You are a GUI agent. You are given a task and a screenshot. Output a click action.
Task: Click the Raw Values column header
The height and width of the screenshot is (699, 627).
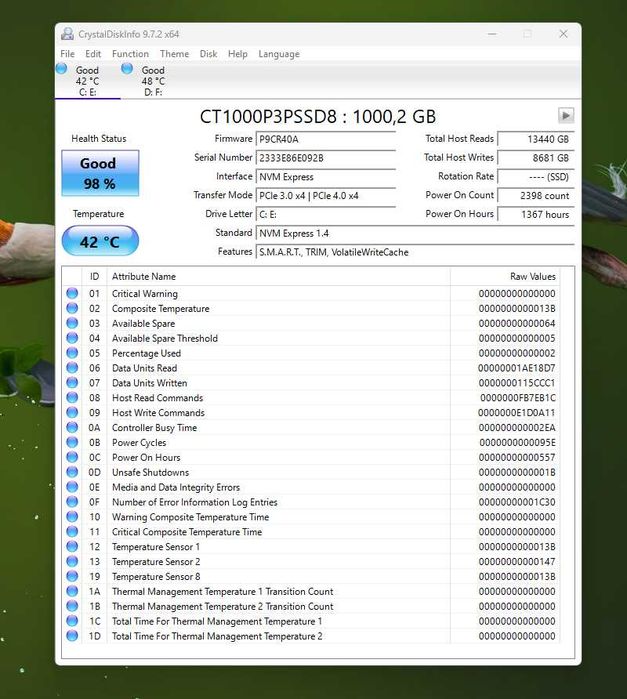tap(505, 276)
